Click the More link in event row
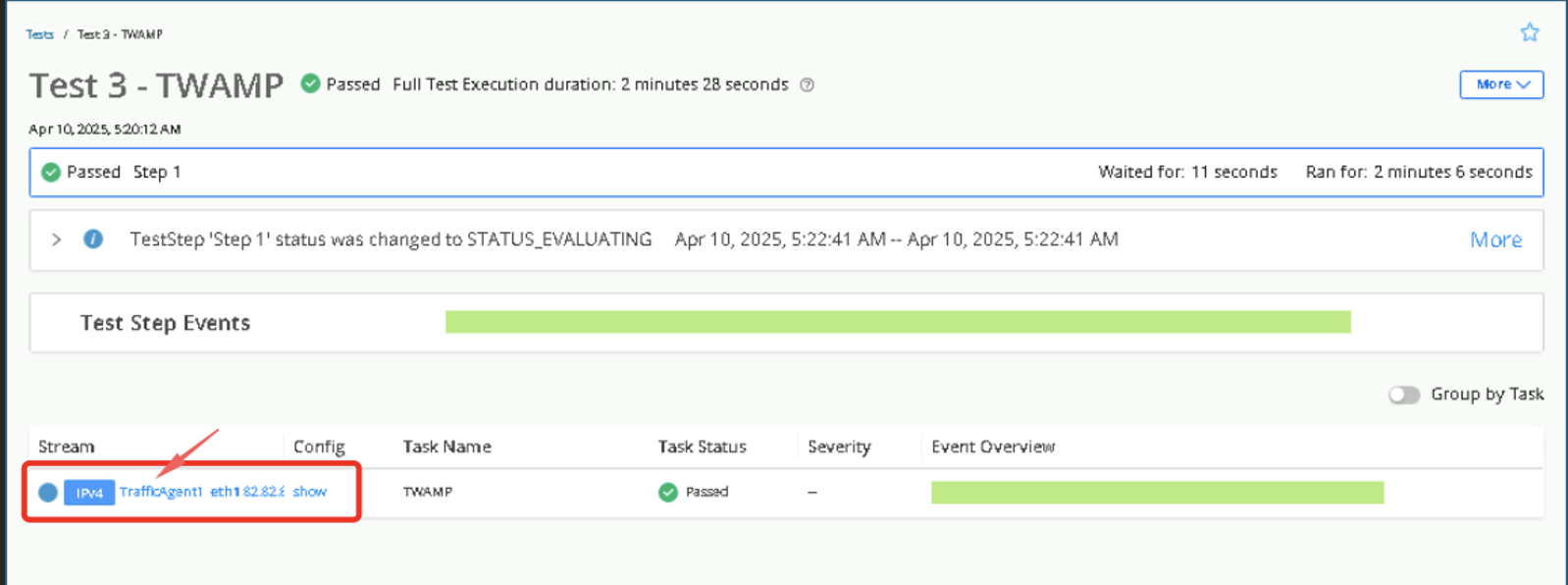 (1495, 240)
